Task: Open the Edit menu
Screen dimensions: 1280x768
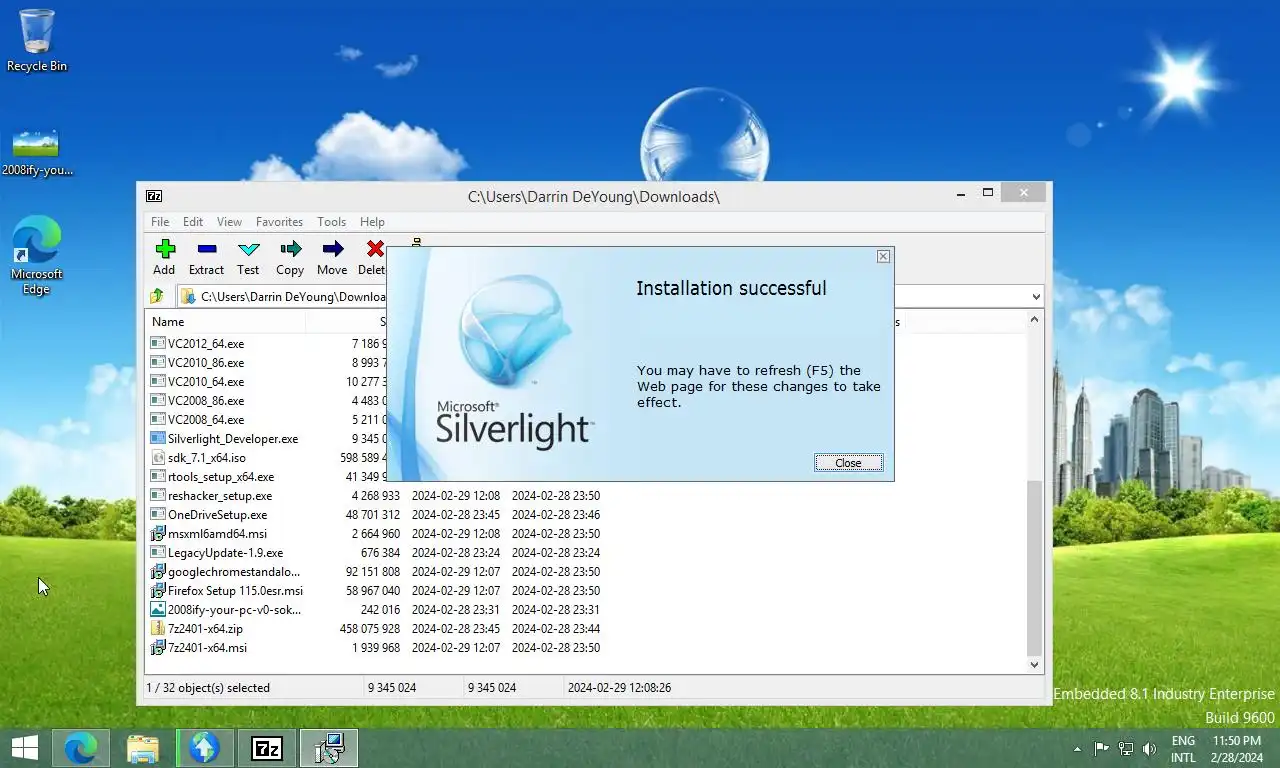Action: point(193,222)
